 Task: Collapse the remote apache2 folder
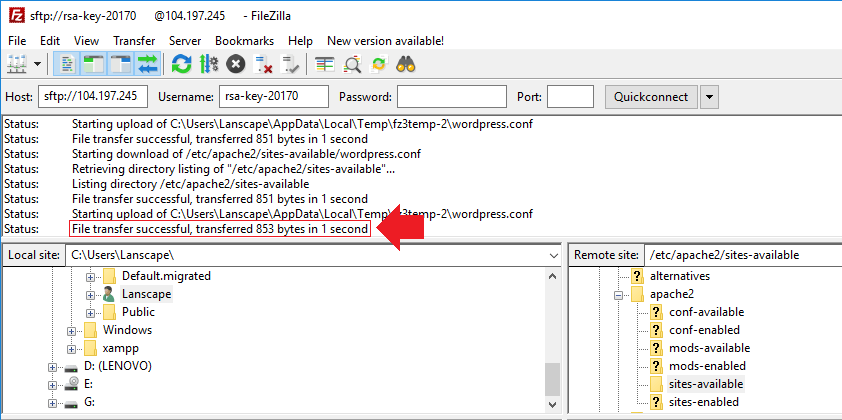pos(619,295)
